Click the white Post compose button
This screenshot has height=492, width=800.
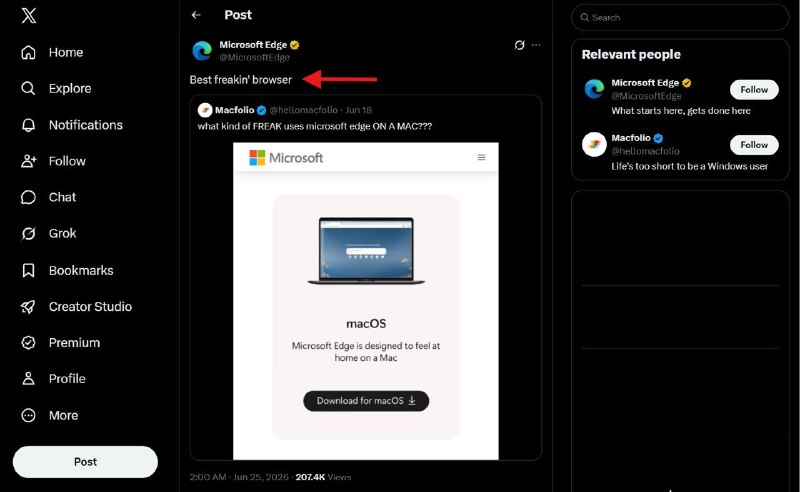click(85, 462)
